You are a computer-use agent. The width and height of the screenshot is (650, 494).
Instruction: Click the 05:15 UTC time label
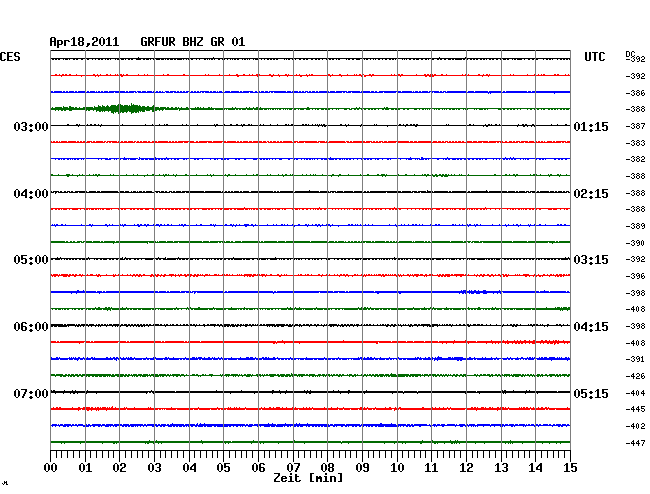coord(591,393)
